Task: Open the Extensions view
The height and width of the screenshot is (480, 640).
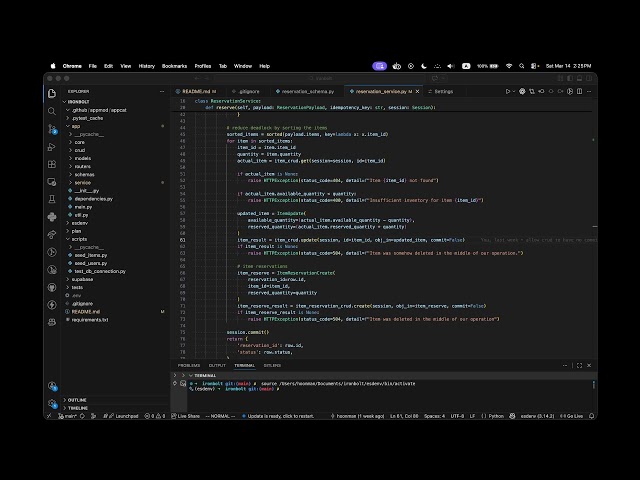Action: [52, 164]
